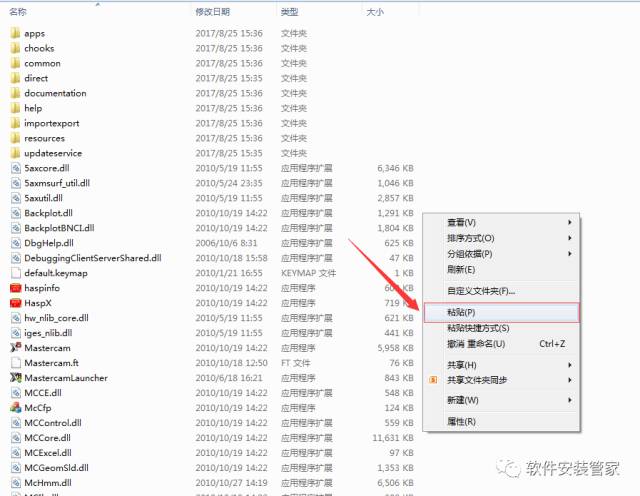The height and width of the screenshot is (496, 640).
Task: Sort by 修改日期 column header
Action: click(212, 12)
